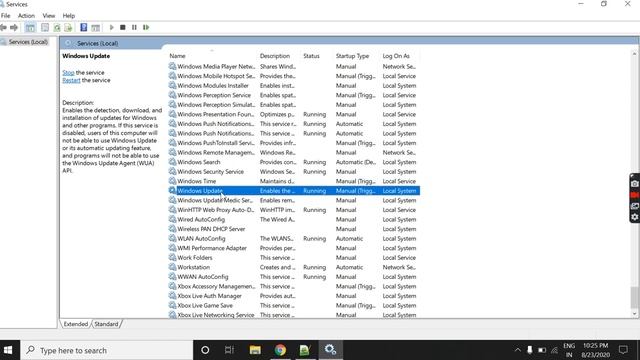Click the services list vertical scrollbar thumb
The width and height of the screenshot is (640, 360).
[x=634, y=297]
